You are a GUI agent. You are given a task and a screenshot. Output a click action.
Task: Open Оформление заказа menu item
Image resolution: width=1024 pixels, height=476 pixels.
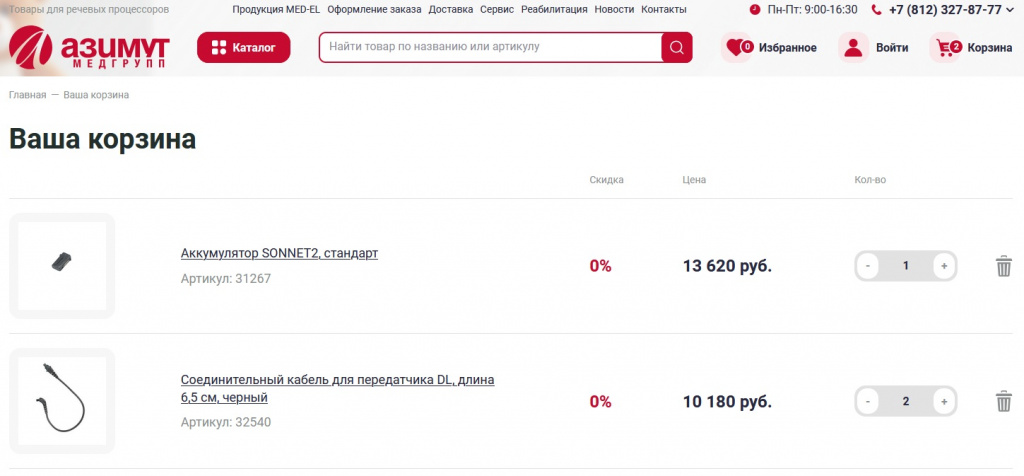[x=374, y=10]
